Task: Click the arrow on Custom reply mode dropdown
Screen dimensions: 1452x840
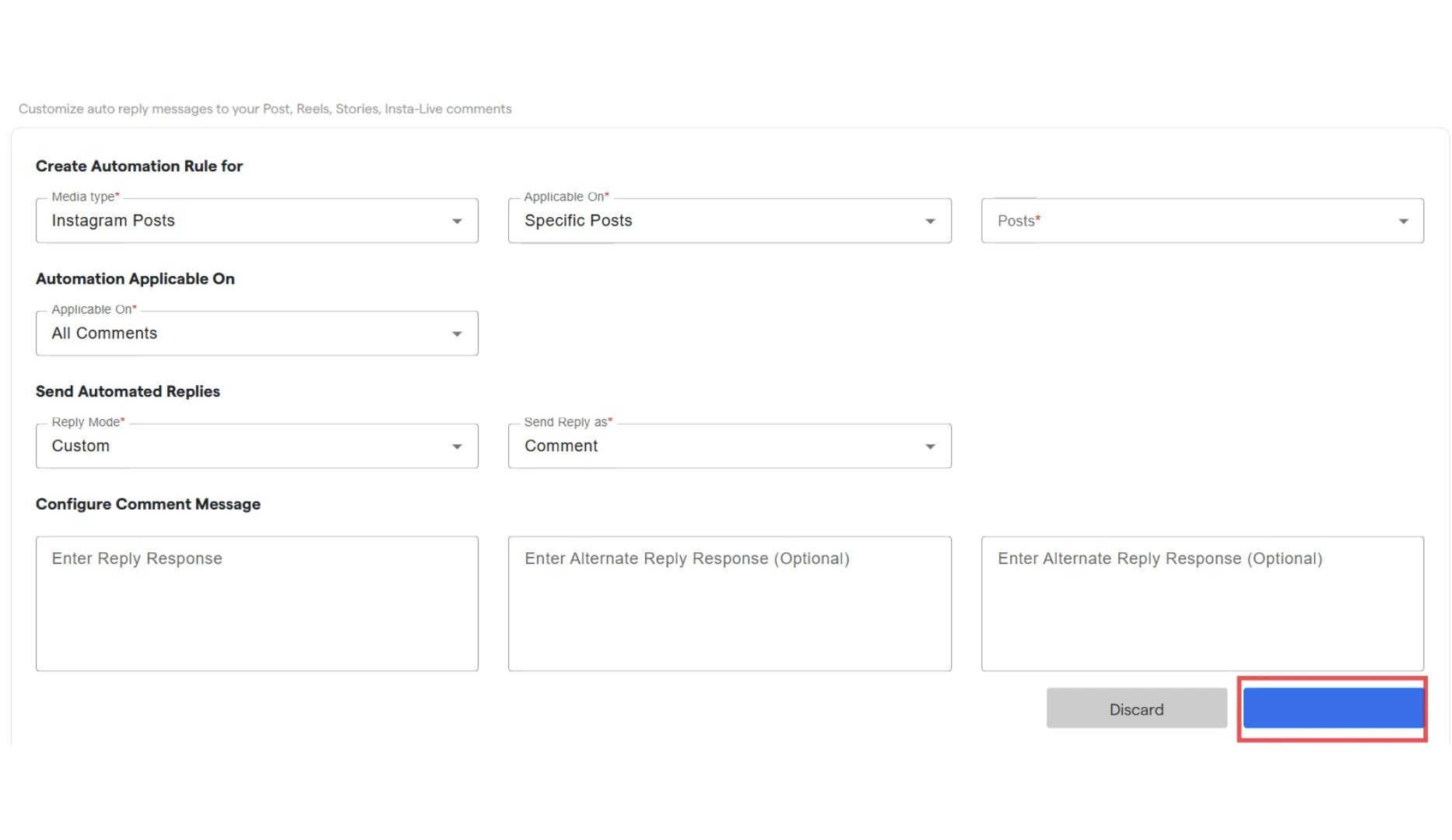Action: (457, 446)
